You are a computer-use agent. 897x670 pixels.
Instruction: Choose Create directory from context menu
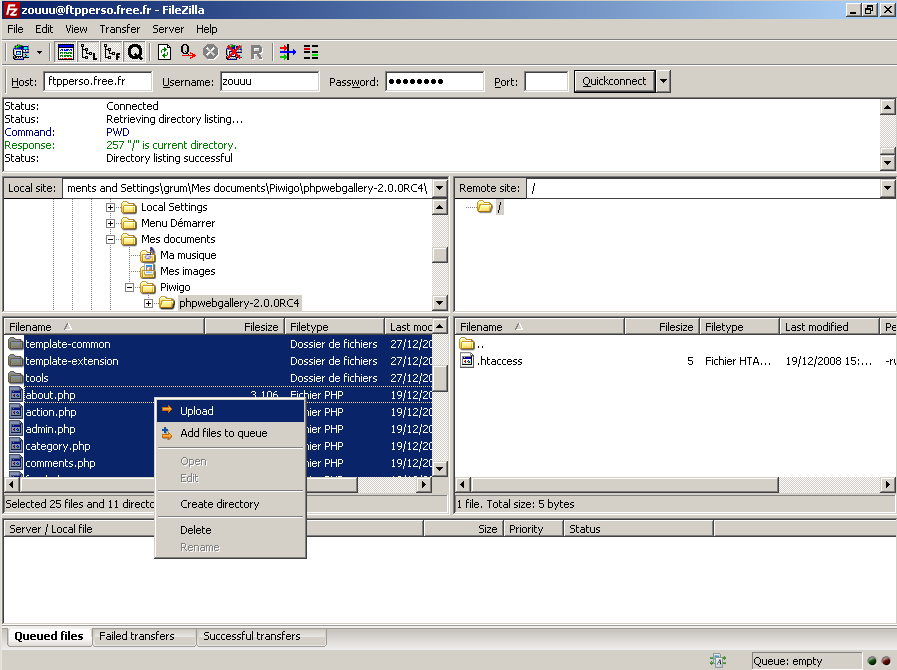231,504
